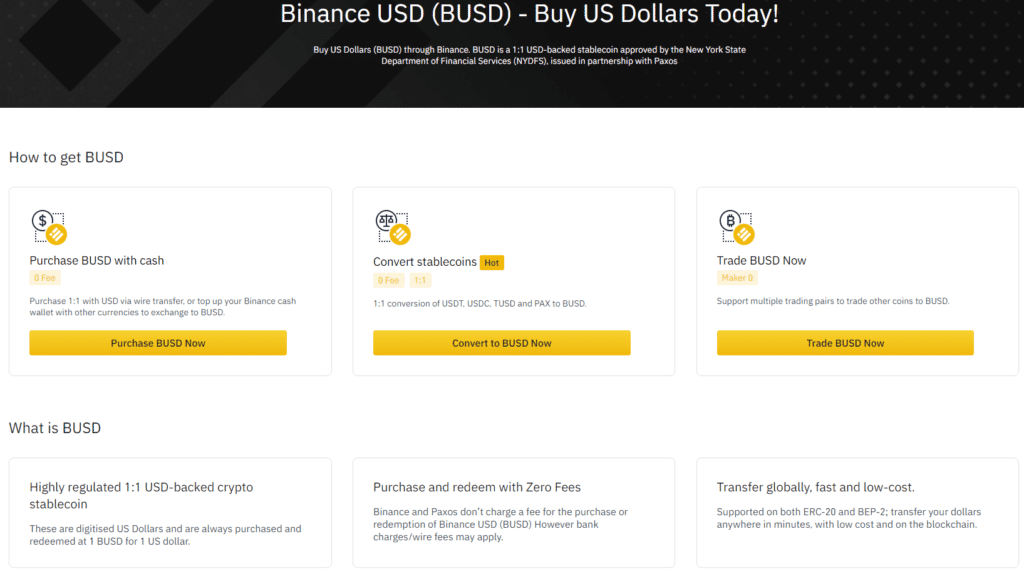Screen dimensions: 1024x571
Task: Select the Convert stablecoins title
Action: 424,262
